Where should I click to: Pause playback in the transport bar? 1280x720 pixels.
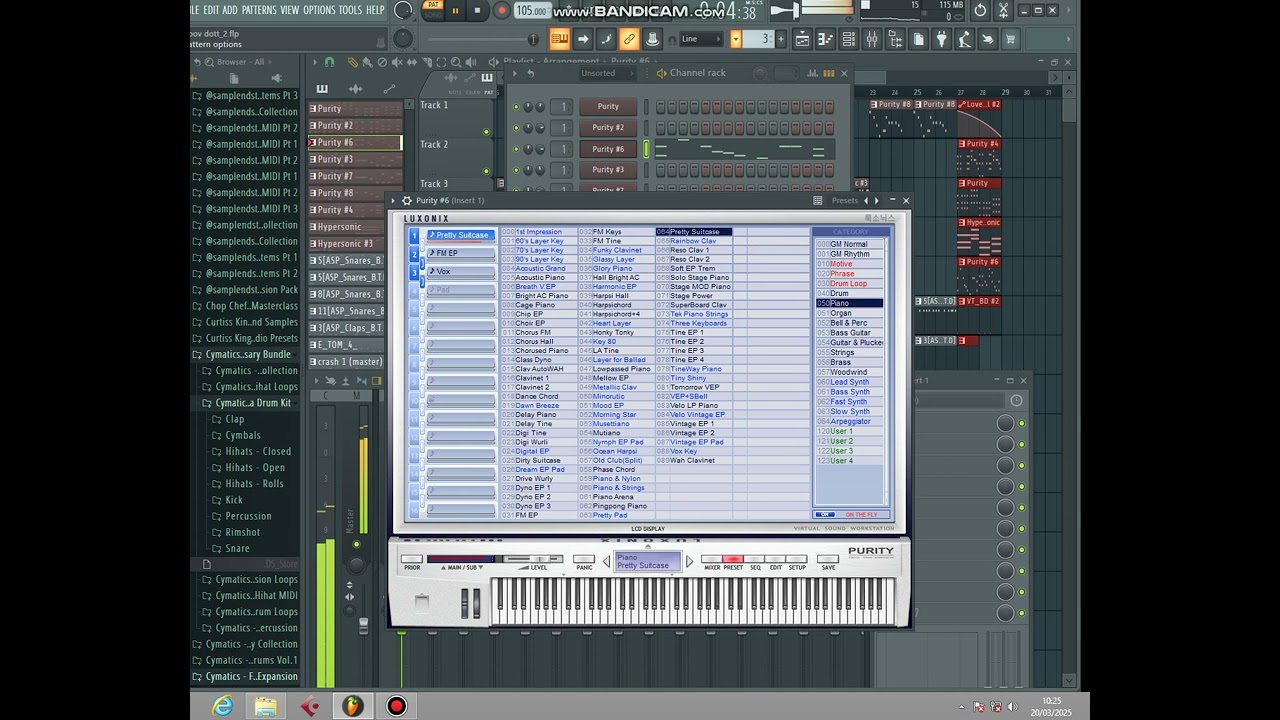455,11
